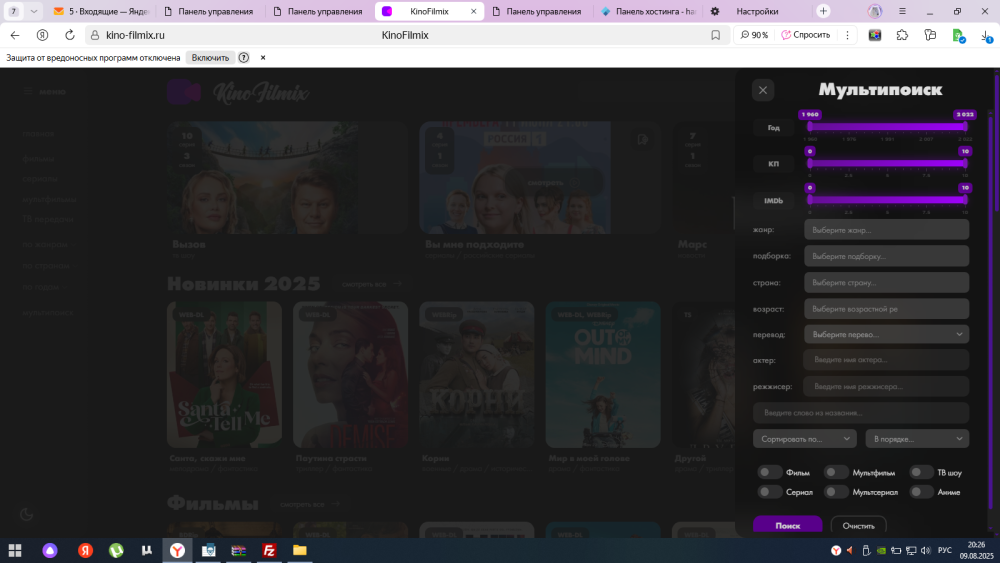Viewport: 1000px width, 563px height.
Task: Expand the перевод dropdown
Action: tap(886, 334)
